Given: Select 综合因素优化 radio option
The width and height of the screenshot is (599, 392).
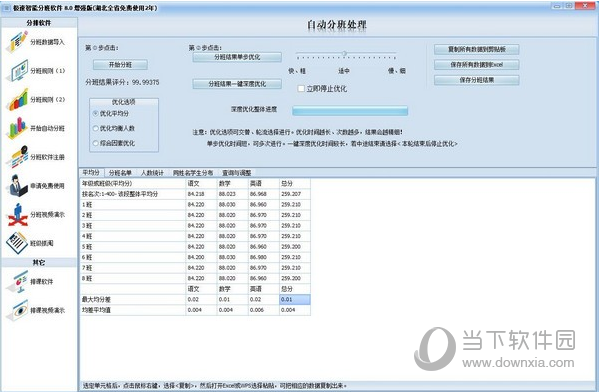Looking at the screenshot, I should click(x=96, y=143).
